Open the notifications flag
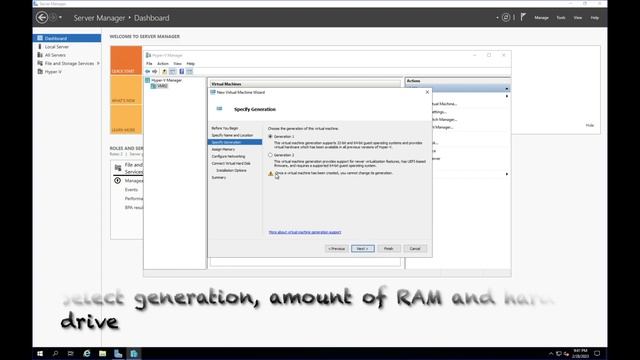640x360 pixels. coord(523,17)
